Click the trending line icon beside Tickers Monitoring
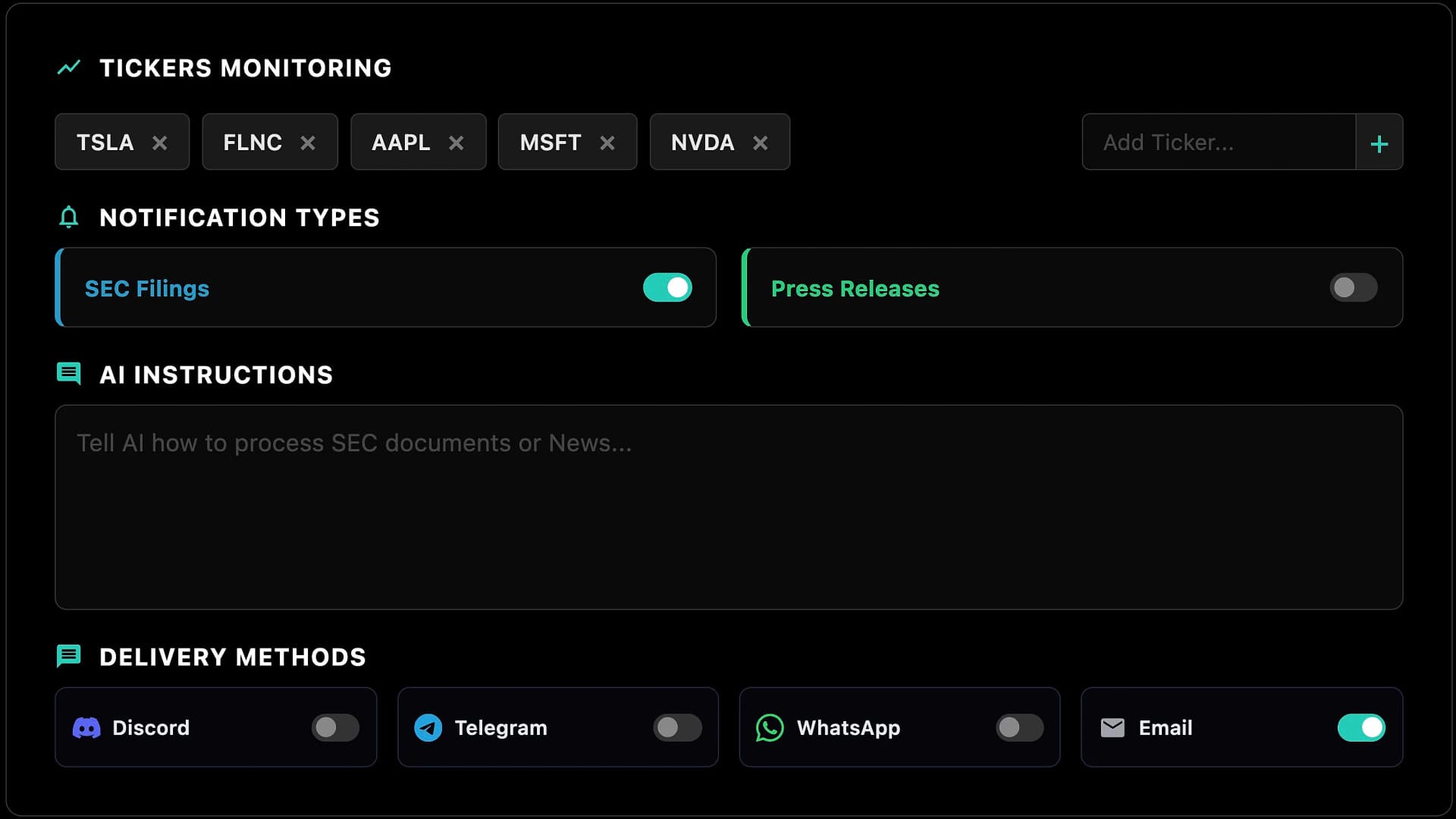The image size is (1456, 819). pyautogui.click(x=69, y=67)
